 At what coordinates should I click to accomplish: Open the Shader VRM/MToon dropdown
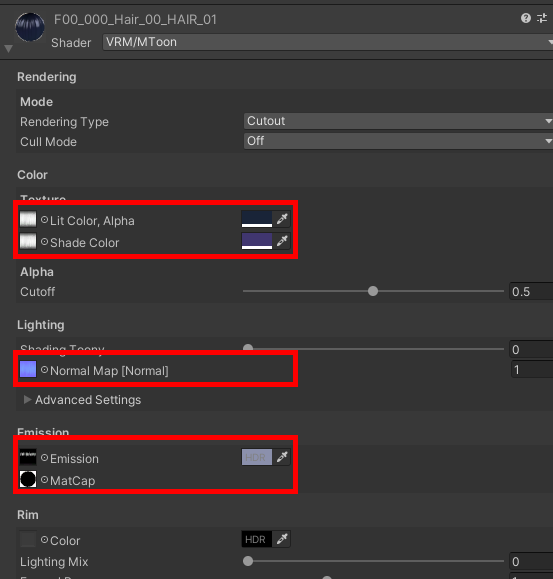coord(328,42)
